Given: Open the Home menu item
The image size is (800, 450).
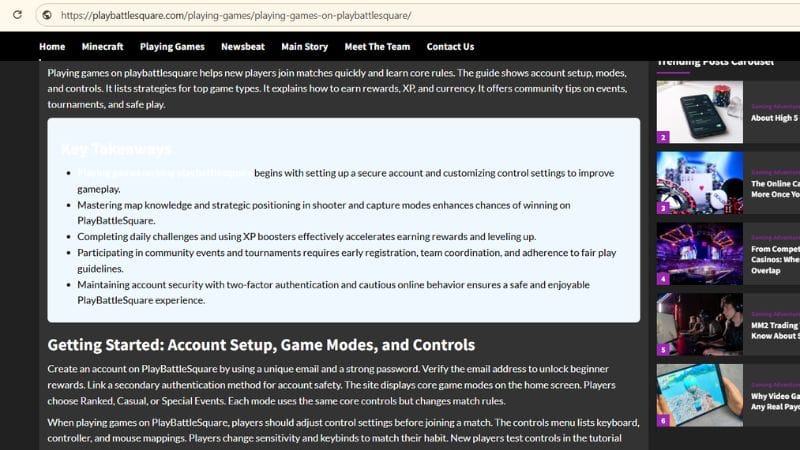Looking at the screenshot, I should coord(52,46).
